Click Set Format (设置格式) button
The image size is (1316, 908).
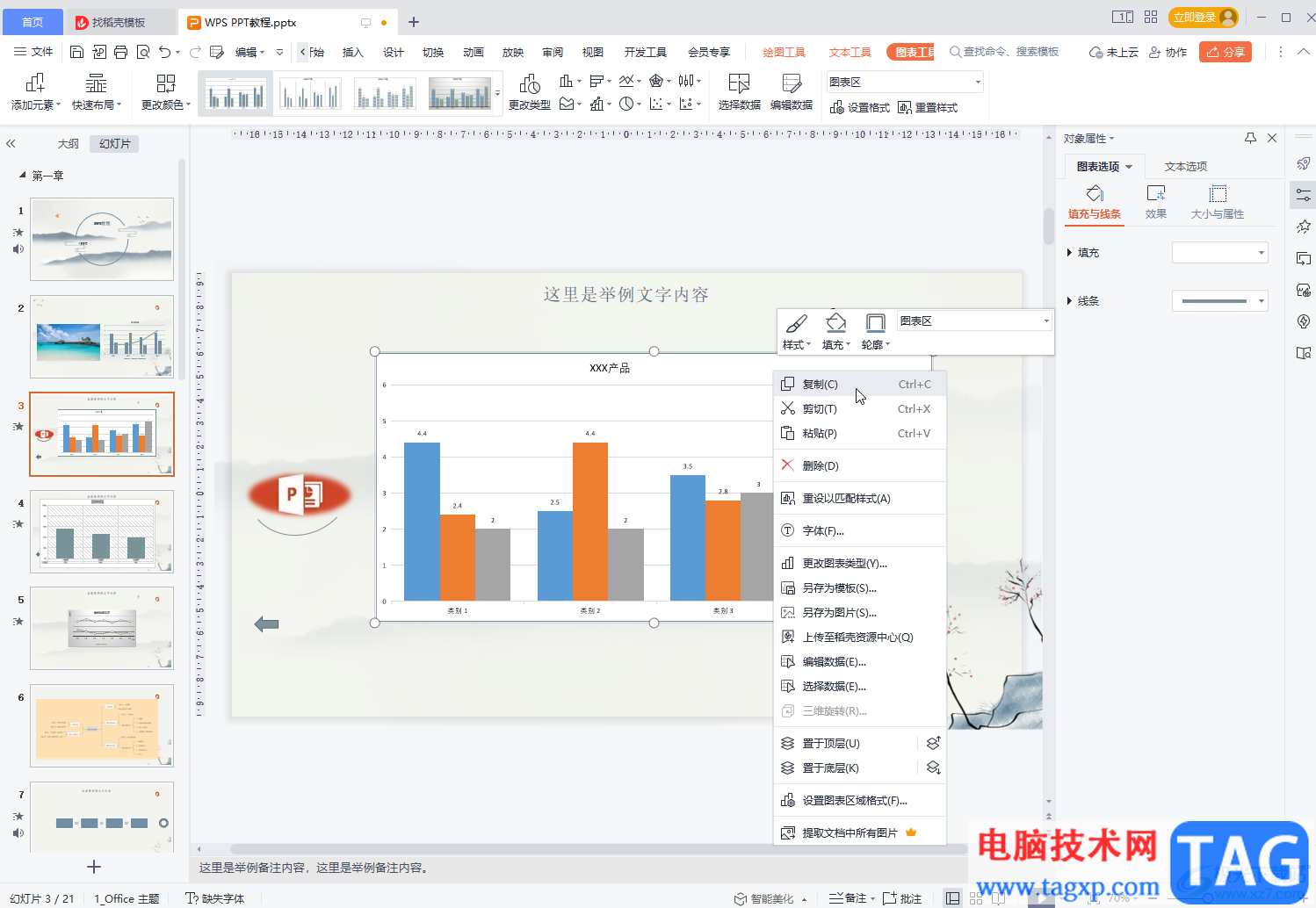[859, 107]
